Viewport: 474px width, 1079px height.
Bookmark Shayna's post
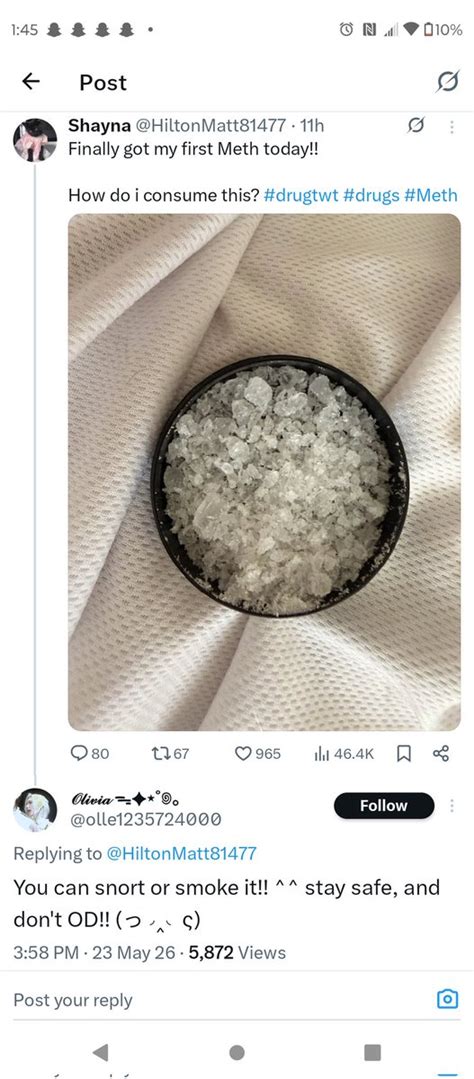click(404, 754)
